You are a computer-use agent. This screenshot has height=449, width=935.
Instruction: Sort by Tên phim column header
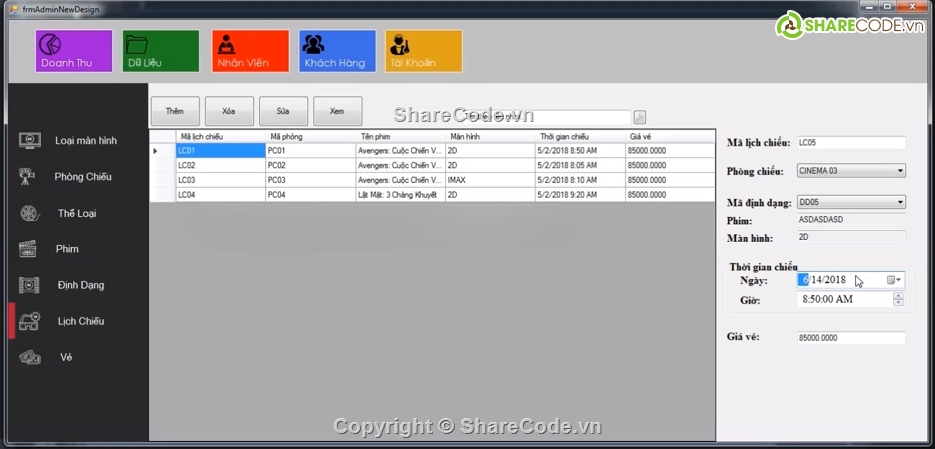coord(401,137)
